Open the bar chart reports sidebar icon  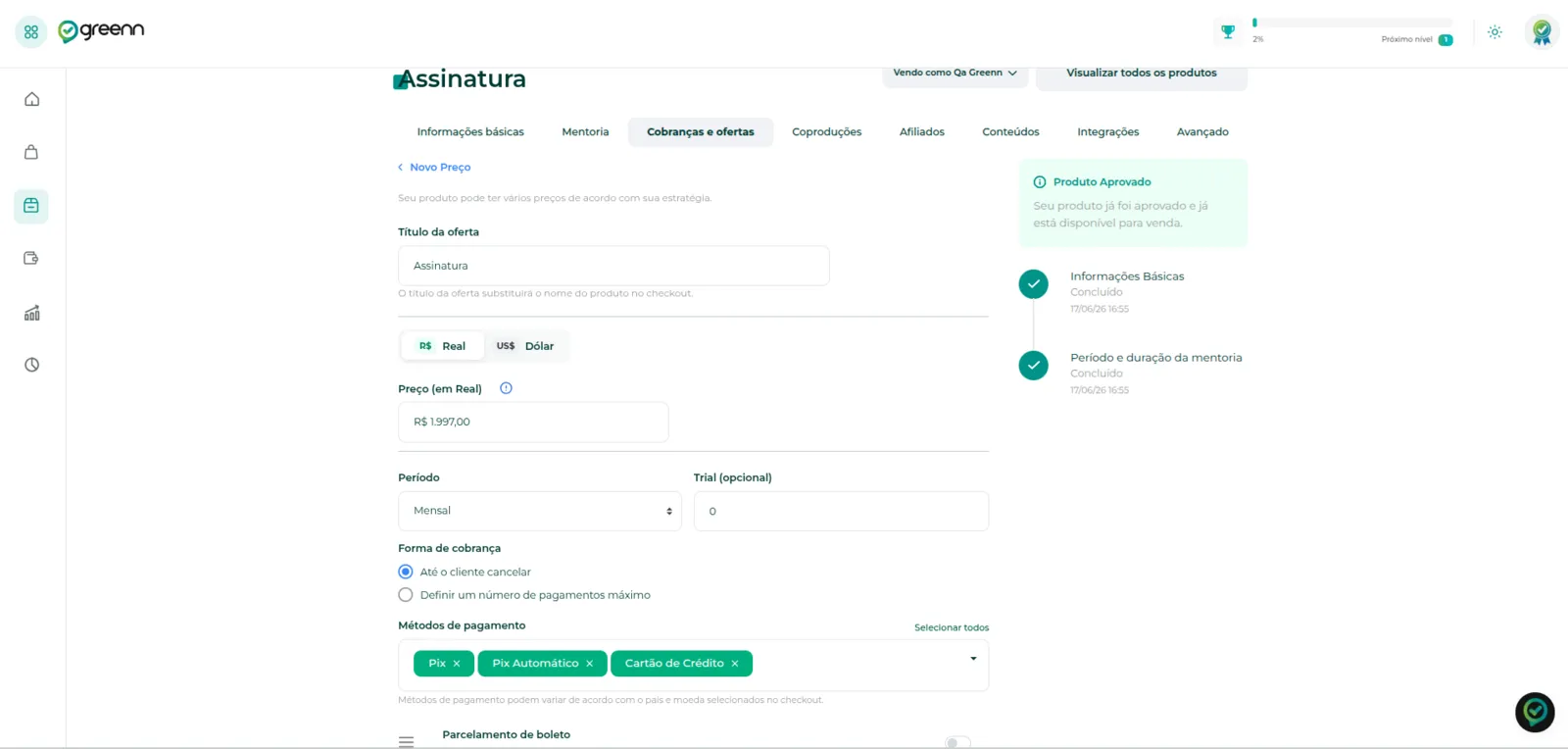[32, 313]
